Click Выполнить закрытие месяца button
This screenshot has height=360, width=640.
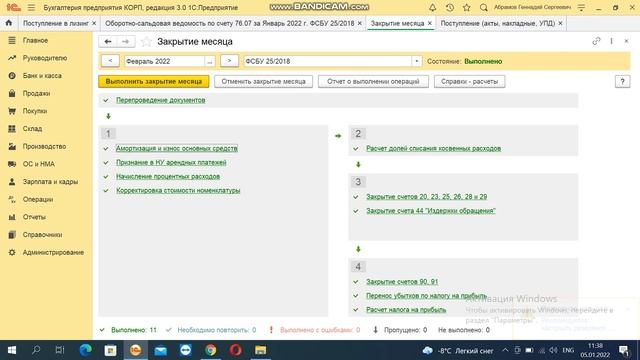(153, 81)
